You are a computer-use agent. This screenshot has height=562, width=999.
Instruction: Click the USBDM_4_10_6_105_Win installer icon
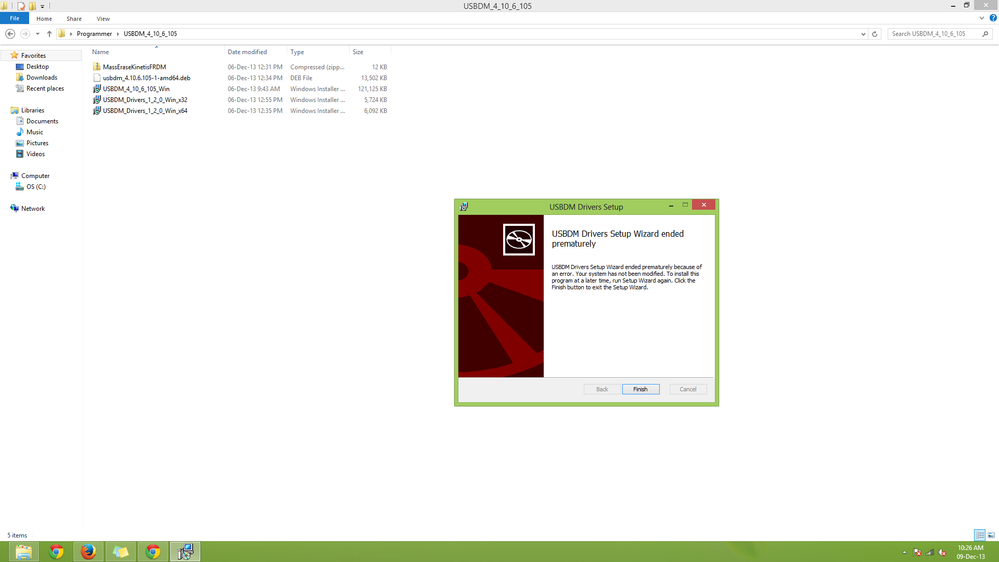97,89
